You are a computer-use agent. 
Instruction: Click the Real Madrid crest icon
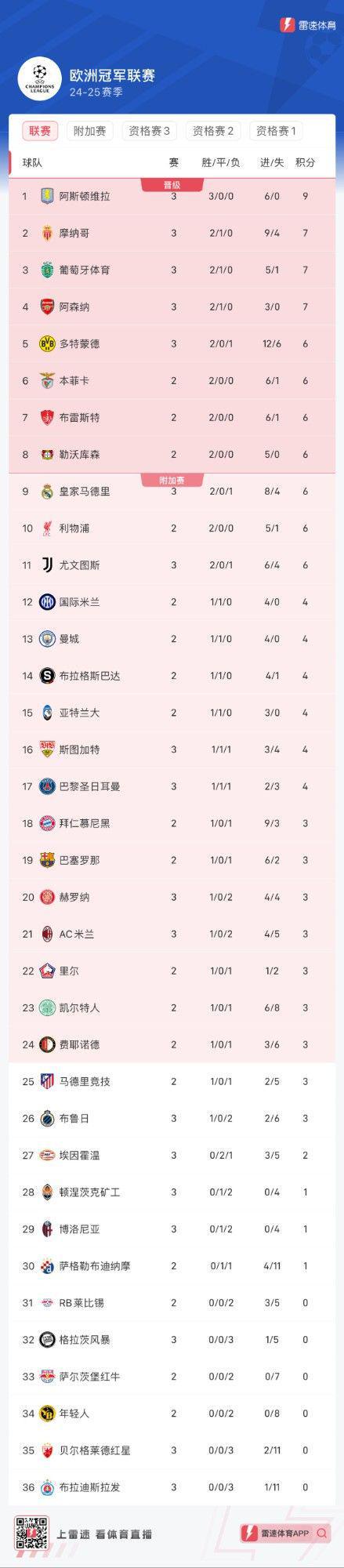48,491
